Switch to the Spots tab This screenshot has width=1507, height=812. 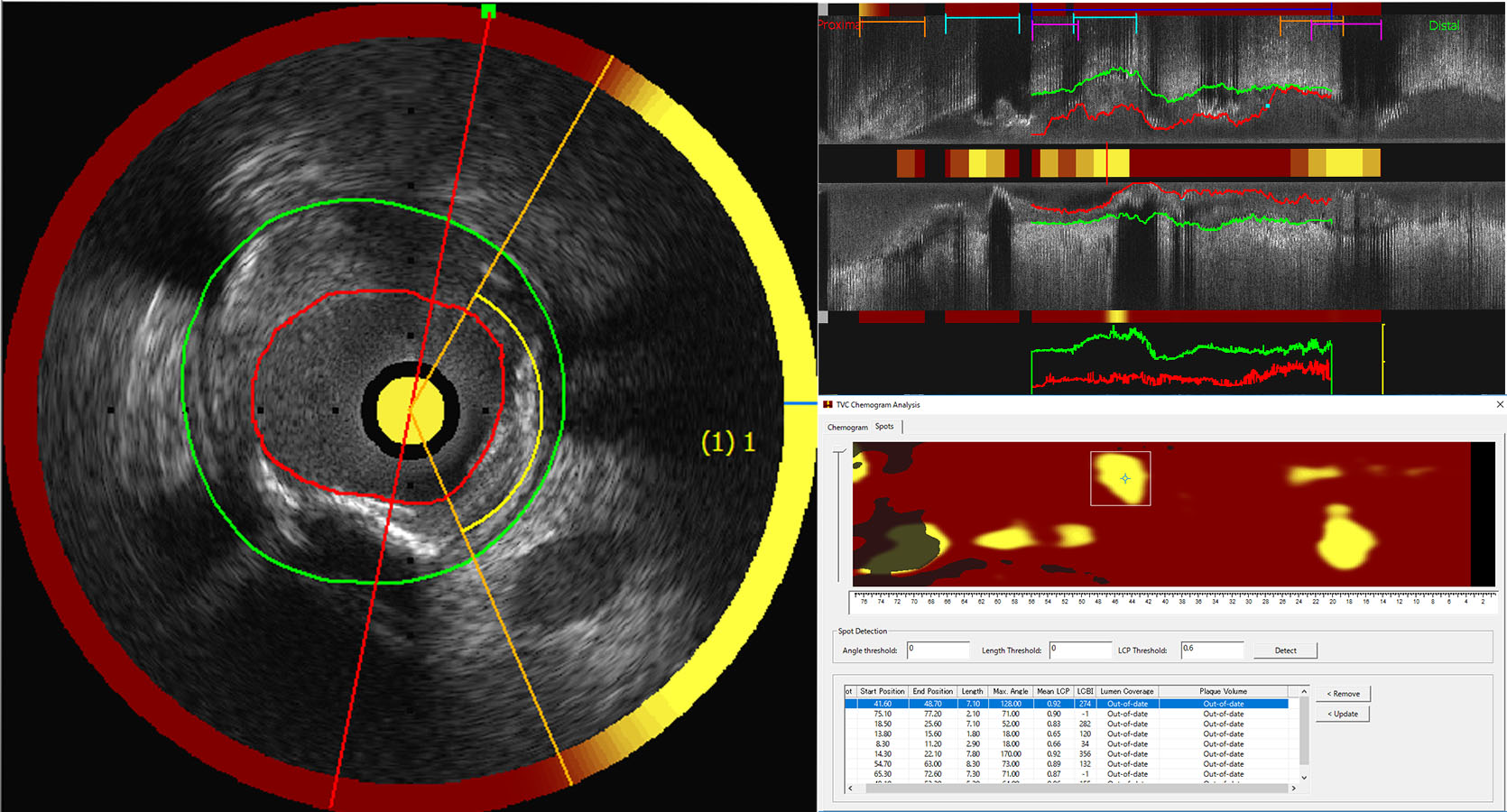pyautogui.click(x=884, y=427)
